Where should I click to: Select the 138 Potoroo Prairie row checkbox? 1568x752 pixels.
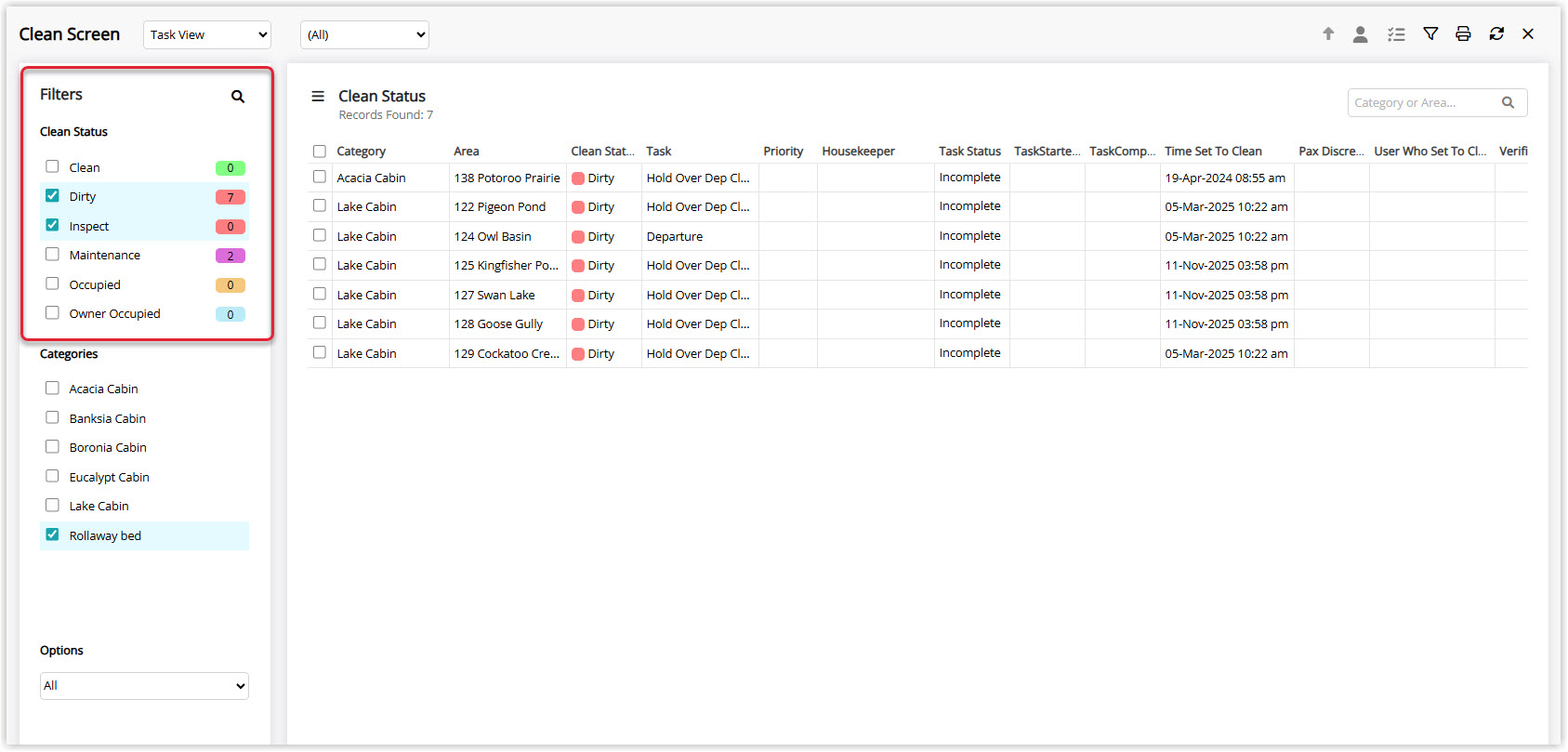pos(320,177)
